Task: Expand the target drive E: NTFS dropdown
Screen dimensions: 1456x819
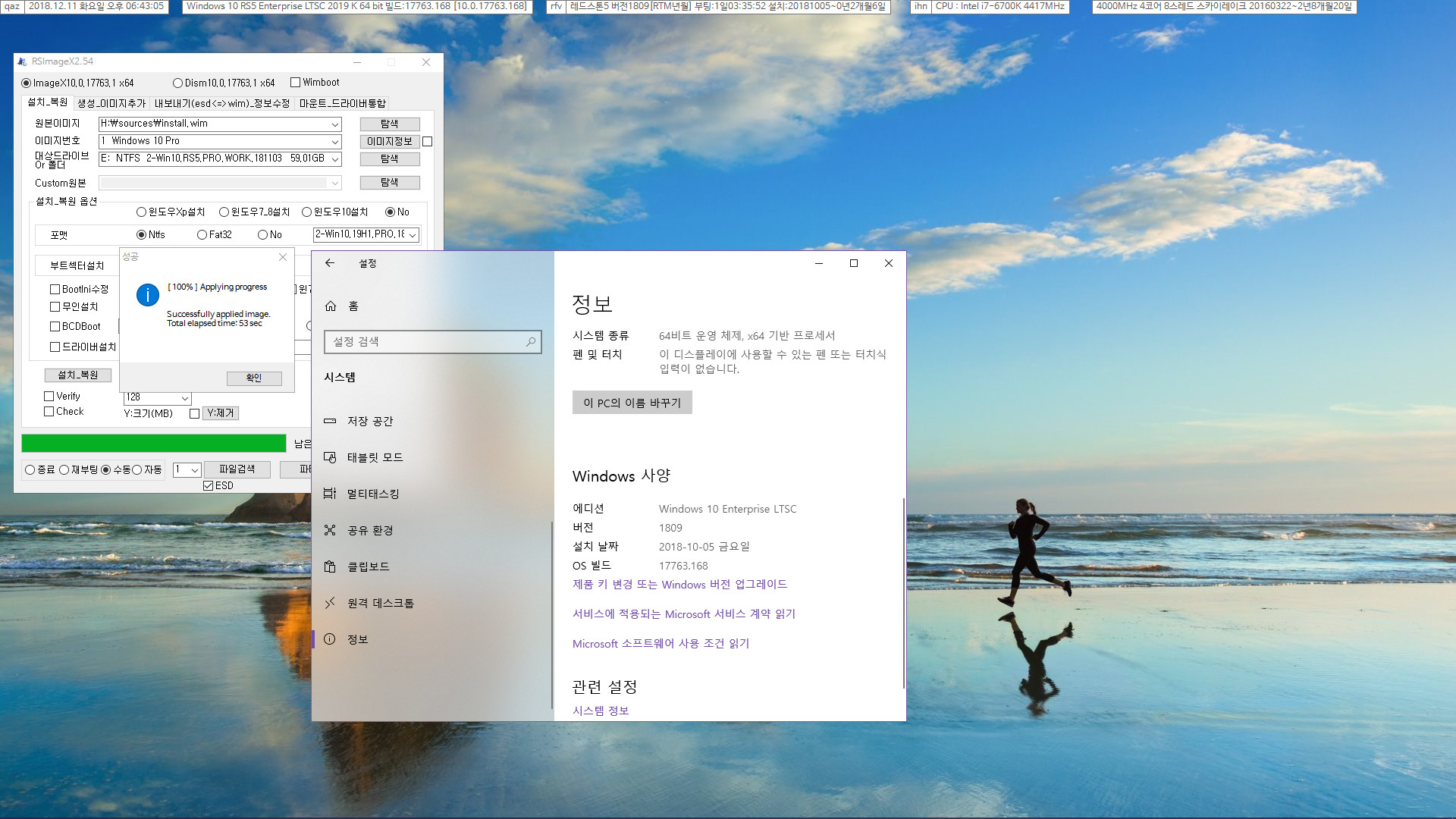Action: [334, 159]
